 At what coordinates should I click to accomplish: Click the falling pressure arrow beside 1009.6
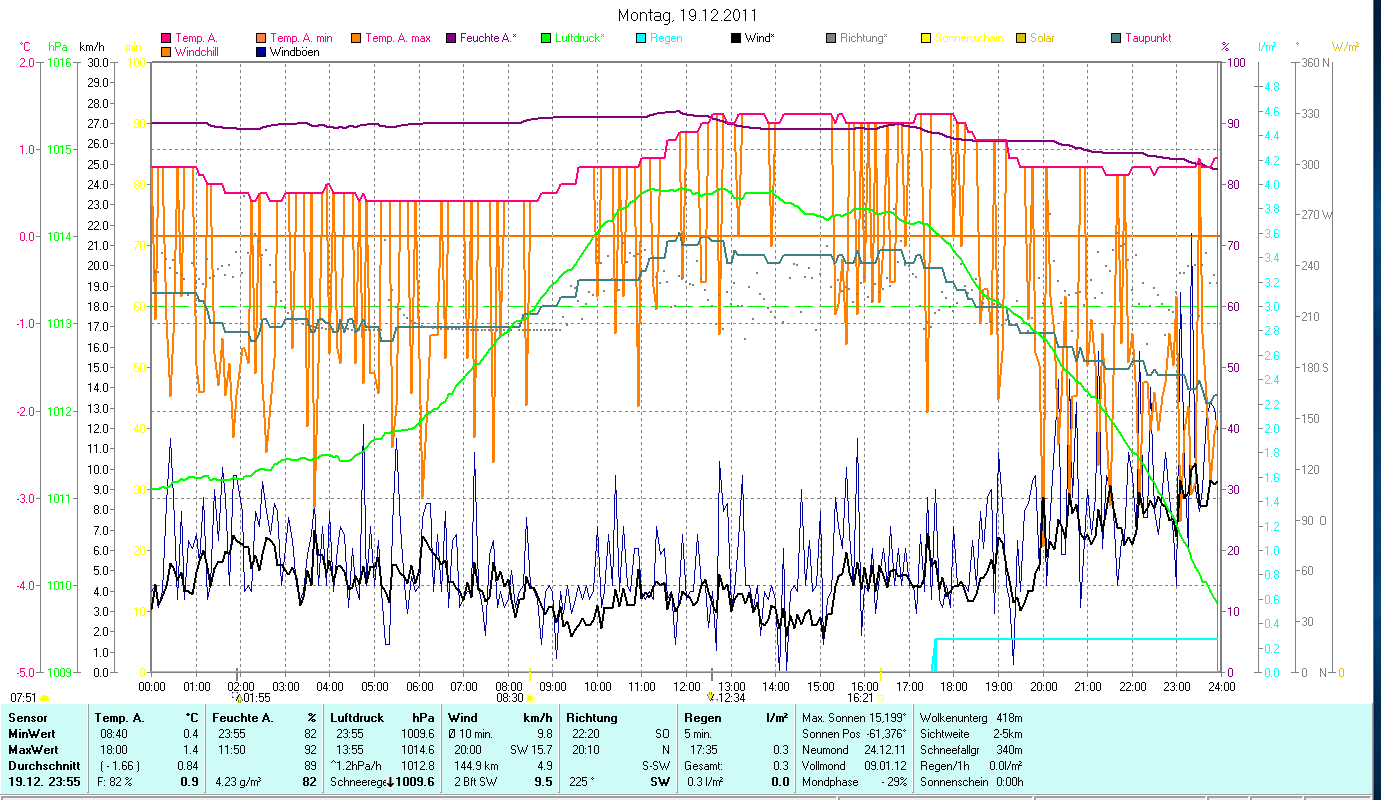[390, 782]
